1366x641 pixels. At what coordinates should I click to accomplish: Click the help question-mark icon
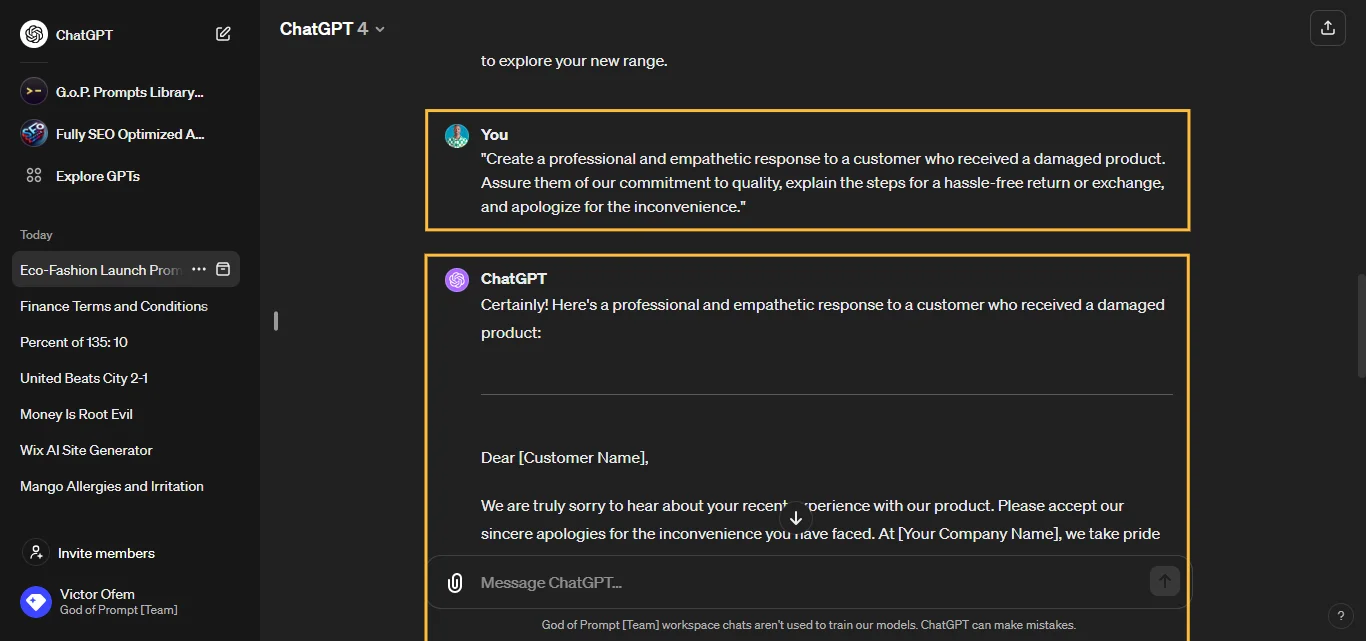[1342, 617]
